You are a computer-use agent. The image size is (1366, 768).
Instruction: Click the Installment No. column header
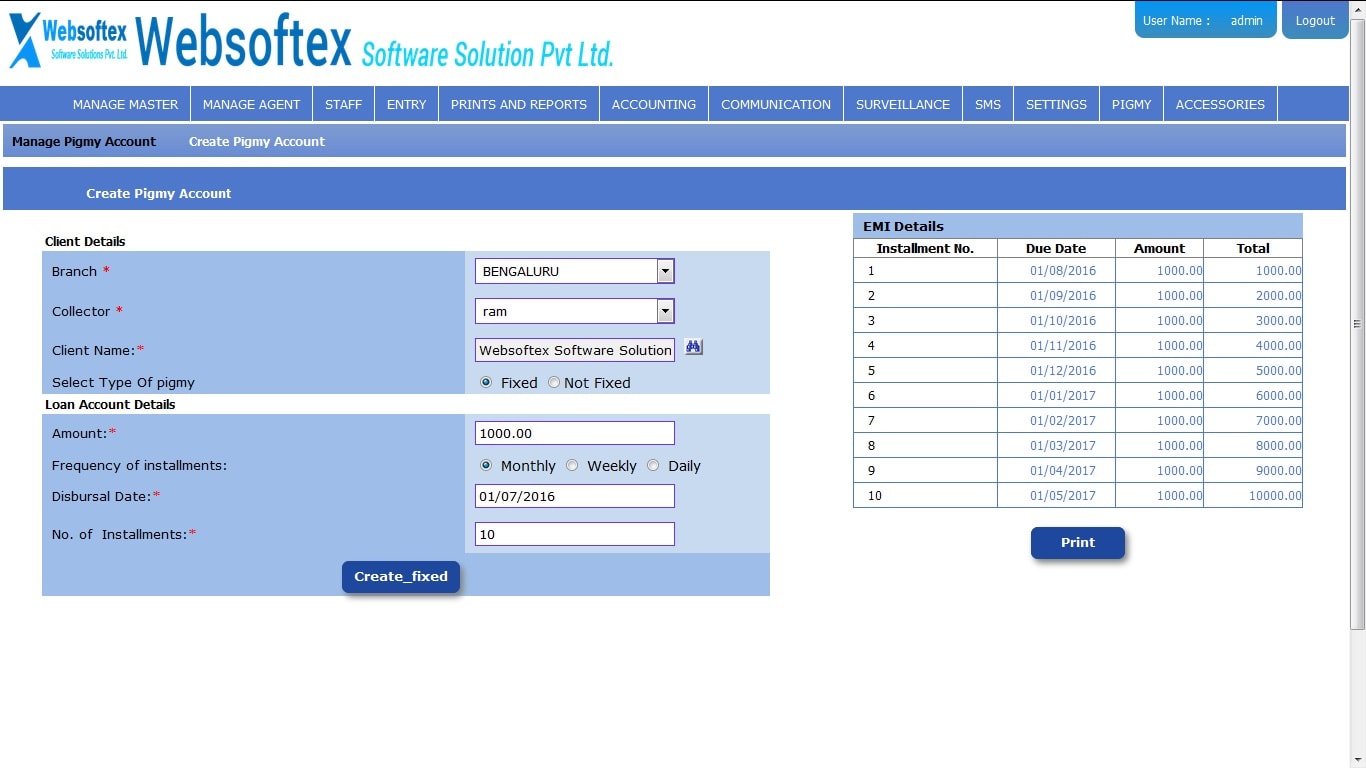925,248
